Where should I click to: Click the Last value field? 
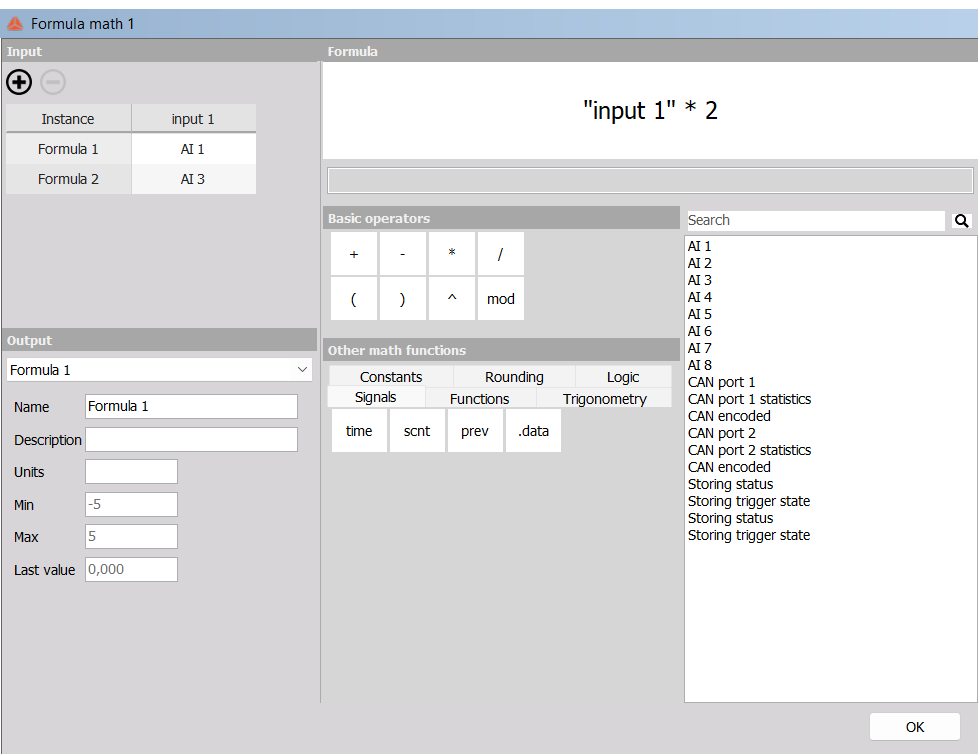pos(132,569)
